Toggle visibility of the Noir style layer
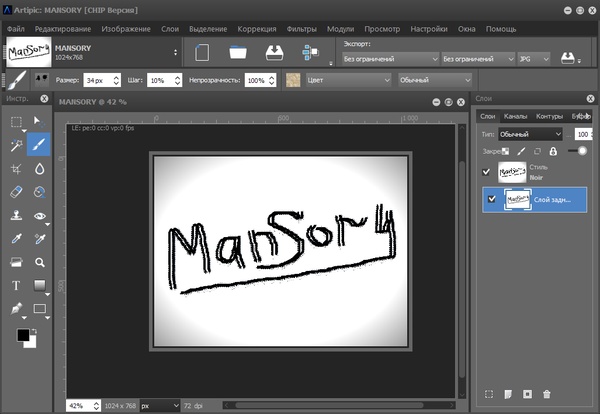 click(488, 172)
